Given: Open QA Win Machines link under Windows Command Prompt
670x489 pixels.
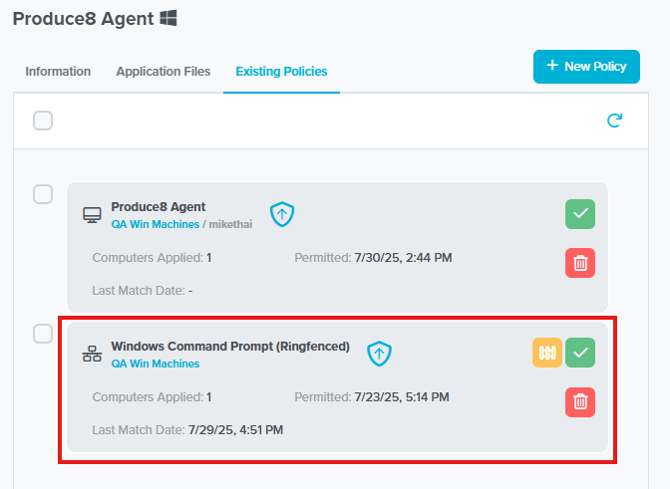Looking at the screenshot, I should click(x=155, y=364).
